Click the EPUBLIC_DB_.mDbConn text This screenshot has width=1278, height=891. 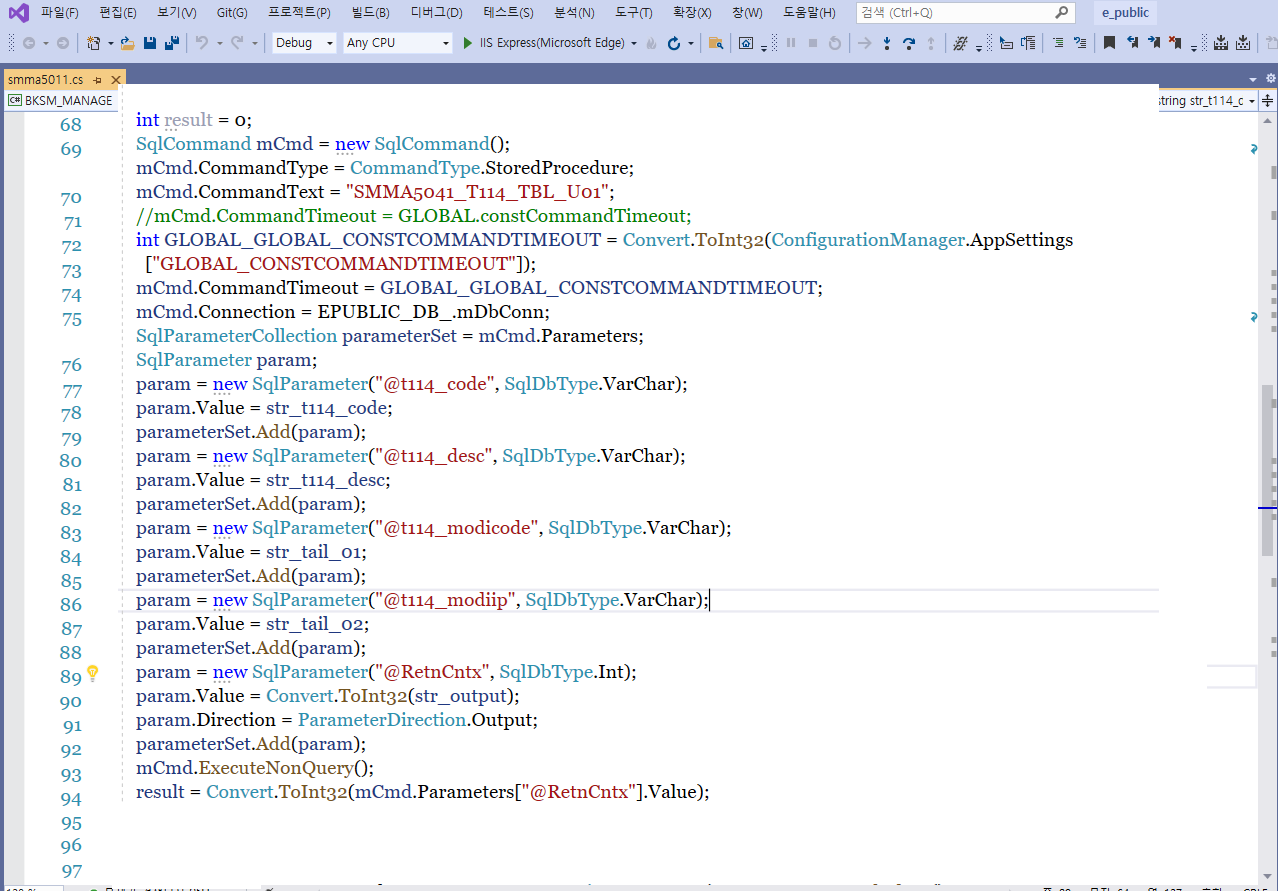point(433,312)
